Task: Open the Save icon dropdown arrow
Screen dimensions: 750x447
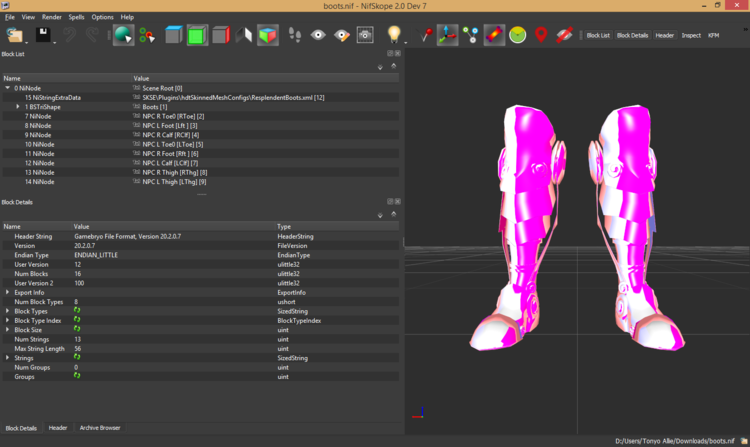Action: pos(55,43)
